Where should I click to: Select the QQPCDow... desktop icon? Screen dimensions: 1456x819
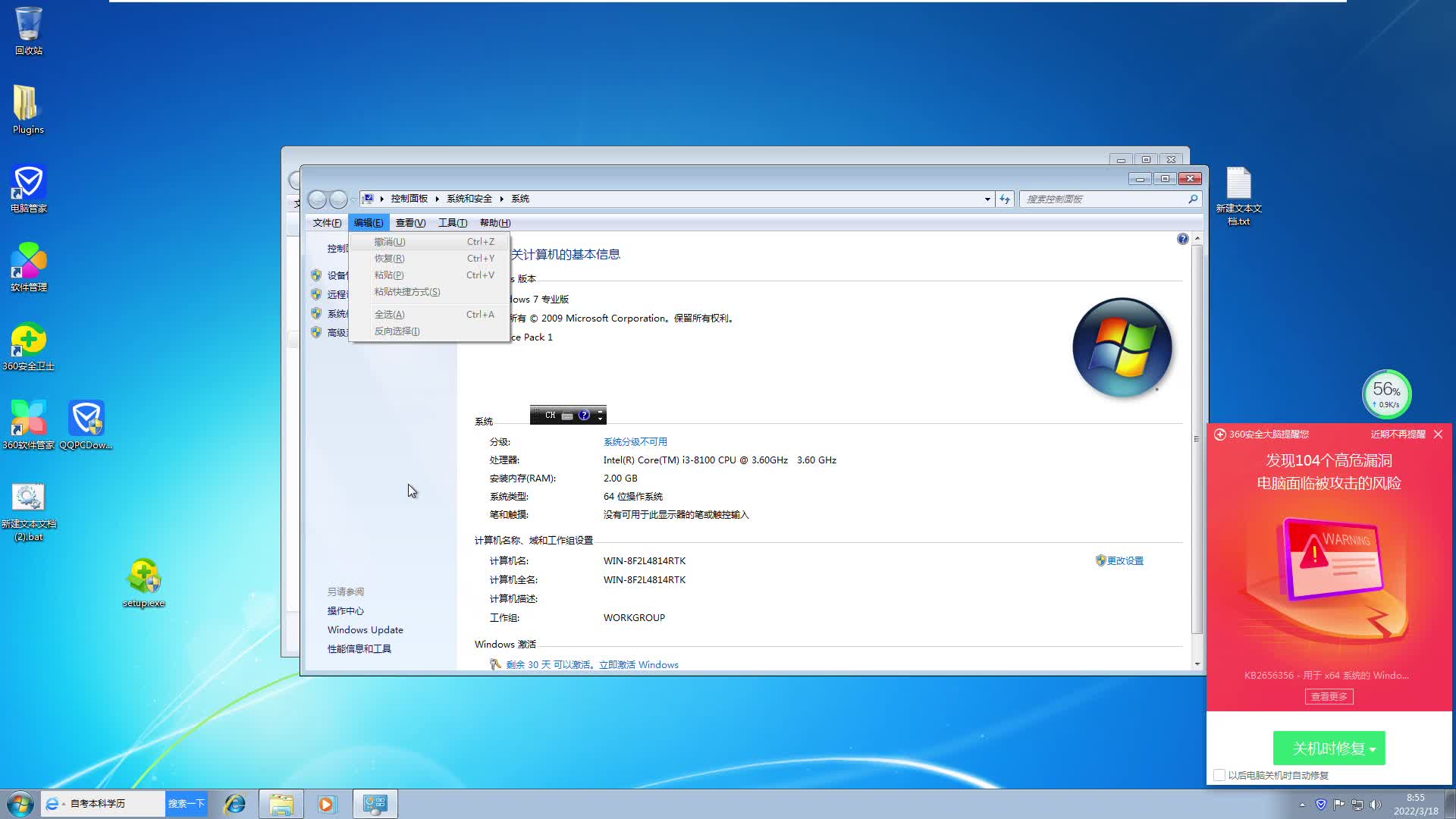(86, 425)
